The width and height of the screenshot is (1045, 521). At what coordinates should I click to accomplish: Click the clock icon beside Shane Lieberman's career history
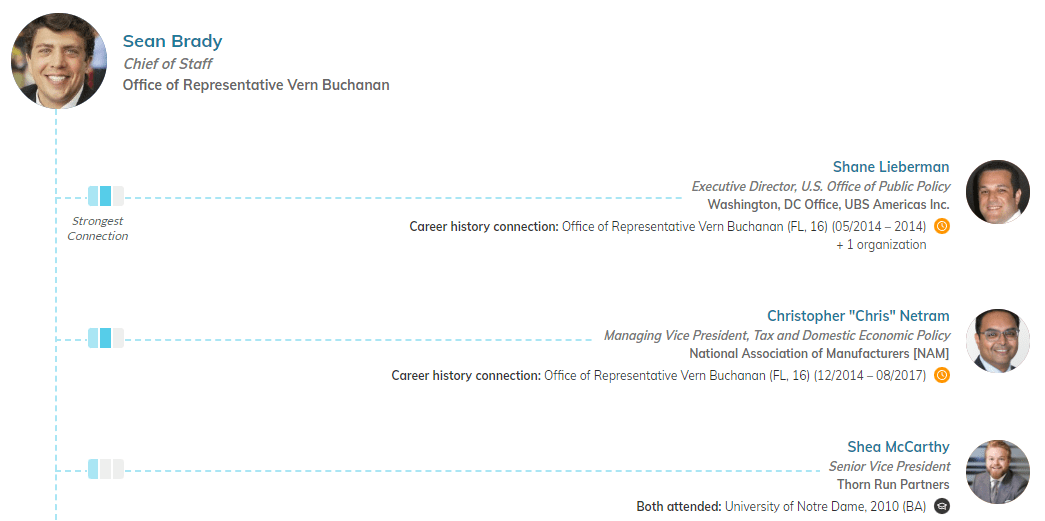[941, 226]
